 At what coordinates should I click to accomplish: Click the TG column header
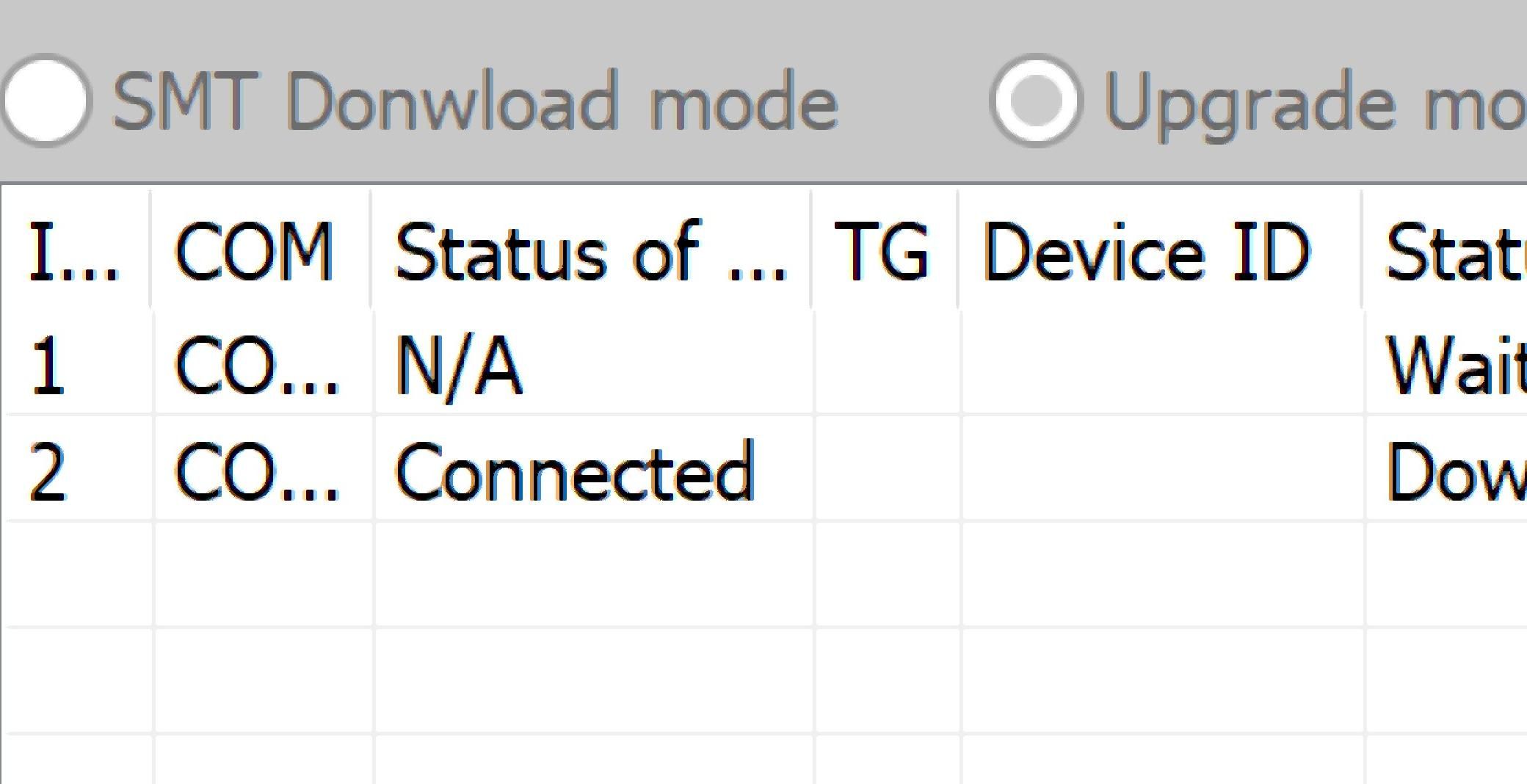pos(885,250)
